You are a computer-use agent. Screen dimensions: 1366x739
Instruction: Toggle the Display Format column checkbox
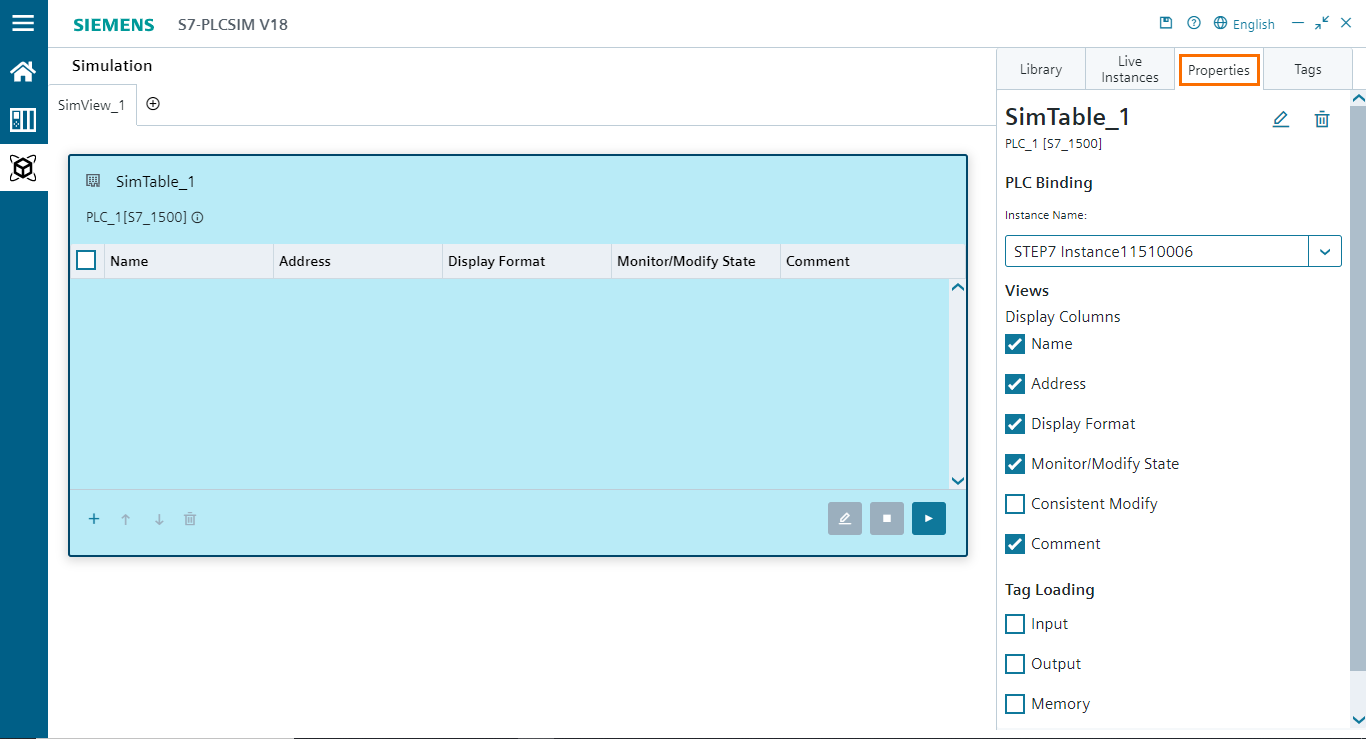[1015, 424]
